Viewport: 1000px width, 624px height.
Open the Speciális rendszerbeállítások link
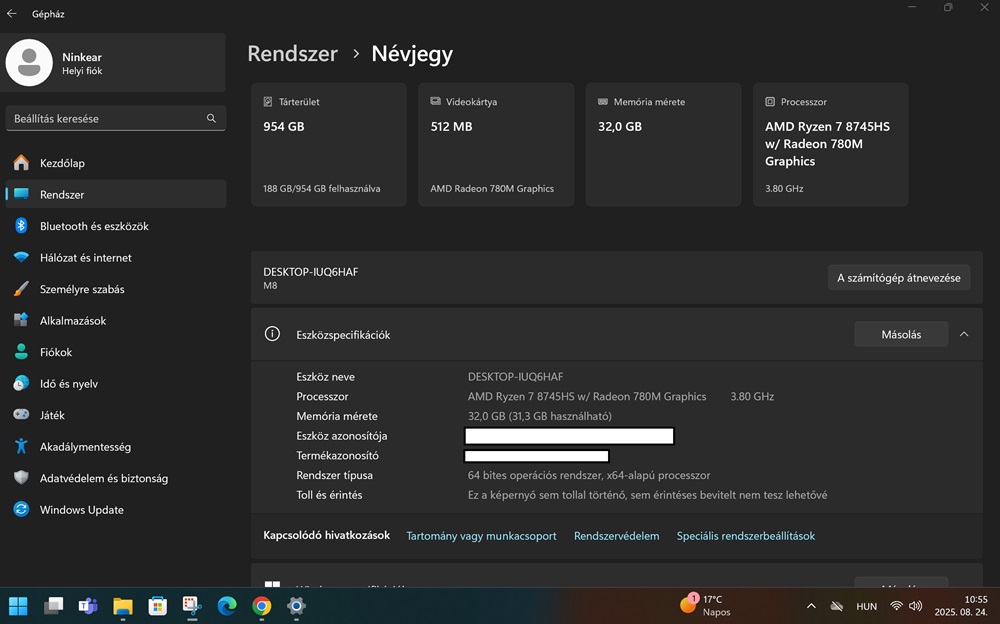pos(745,536)
